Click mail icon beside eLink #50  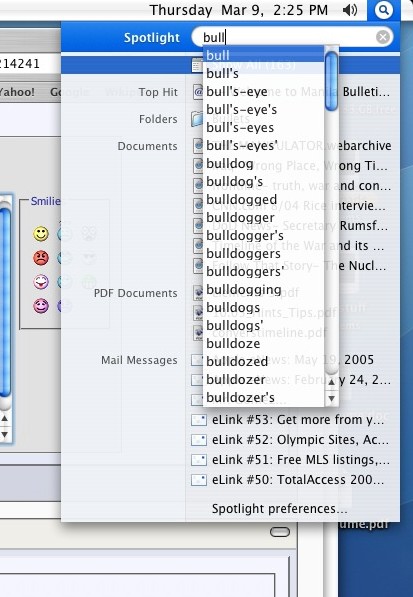[199, 480]
